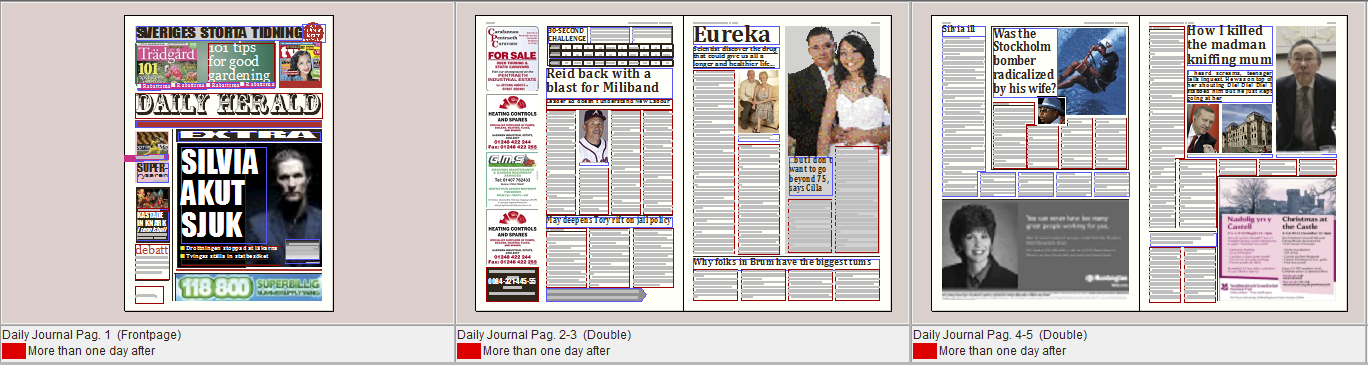
Task: Click the '101 tips for good gardening' teaser
Action: (241, 62)
